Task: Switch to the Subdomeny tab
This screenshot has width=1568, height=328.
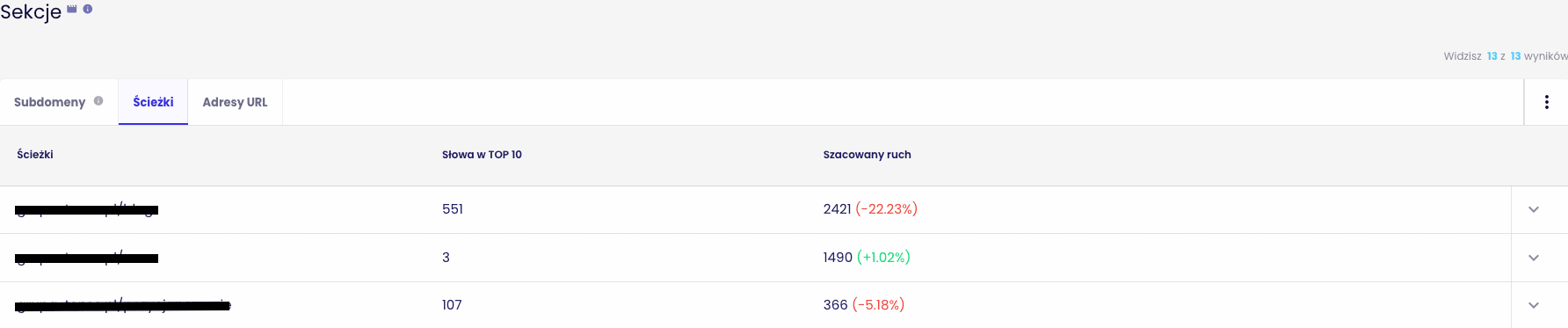Action: coord(50,102)
